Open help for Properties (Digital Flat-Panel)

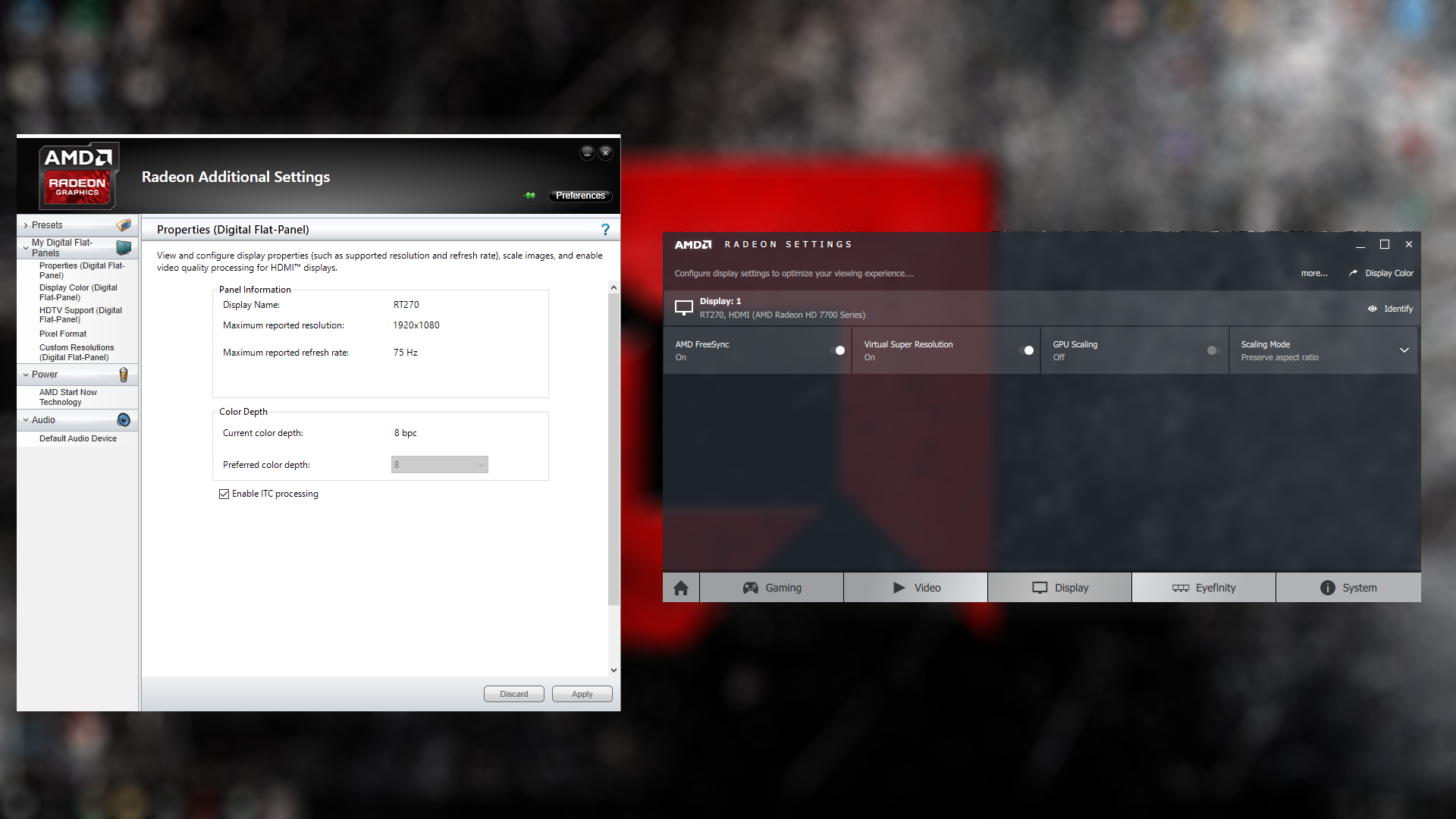click(x=605, y=230)
